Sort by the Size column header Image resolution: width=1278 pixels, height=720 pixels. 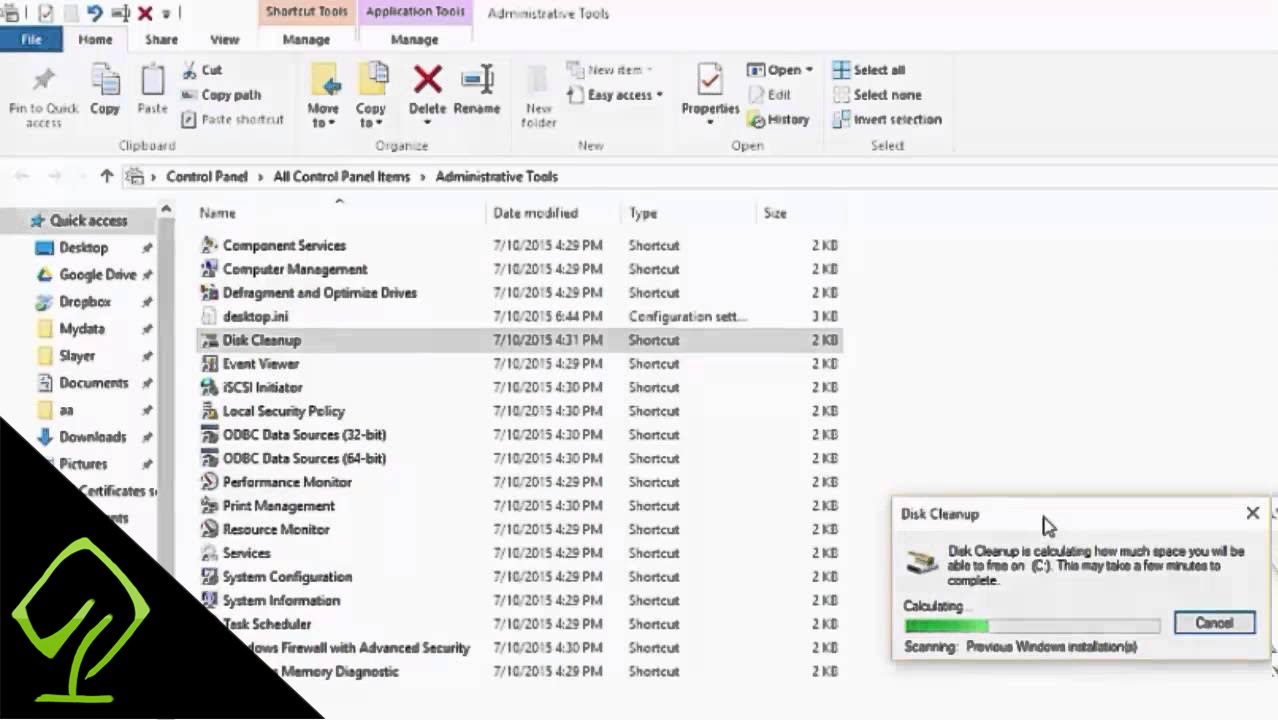[775, 213]
